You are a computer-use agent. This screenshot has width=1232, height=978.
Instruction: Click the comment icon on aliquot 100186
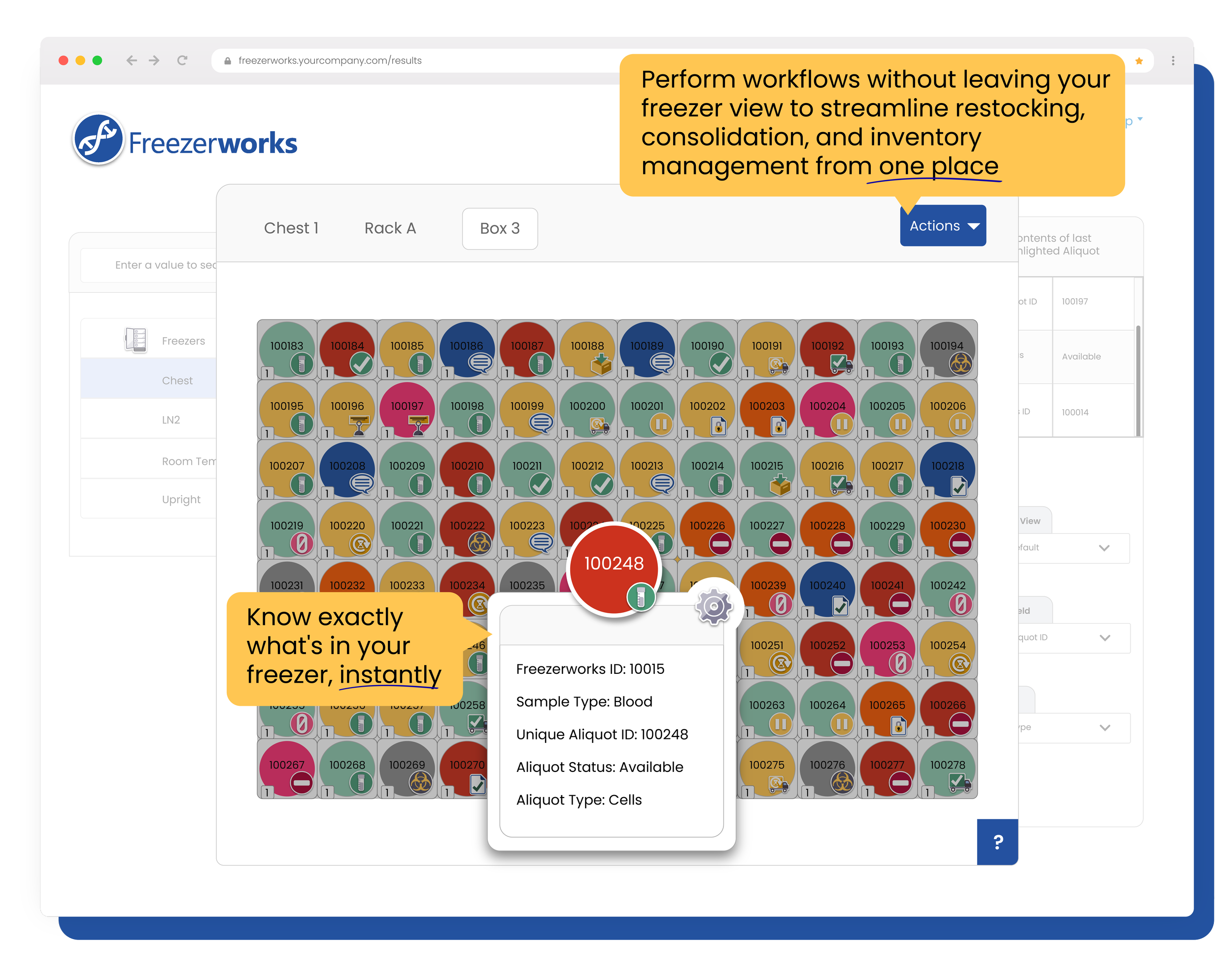[481, 363]
